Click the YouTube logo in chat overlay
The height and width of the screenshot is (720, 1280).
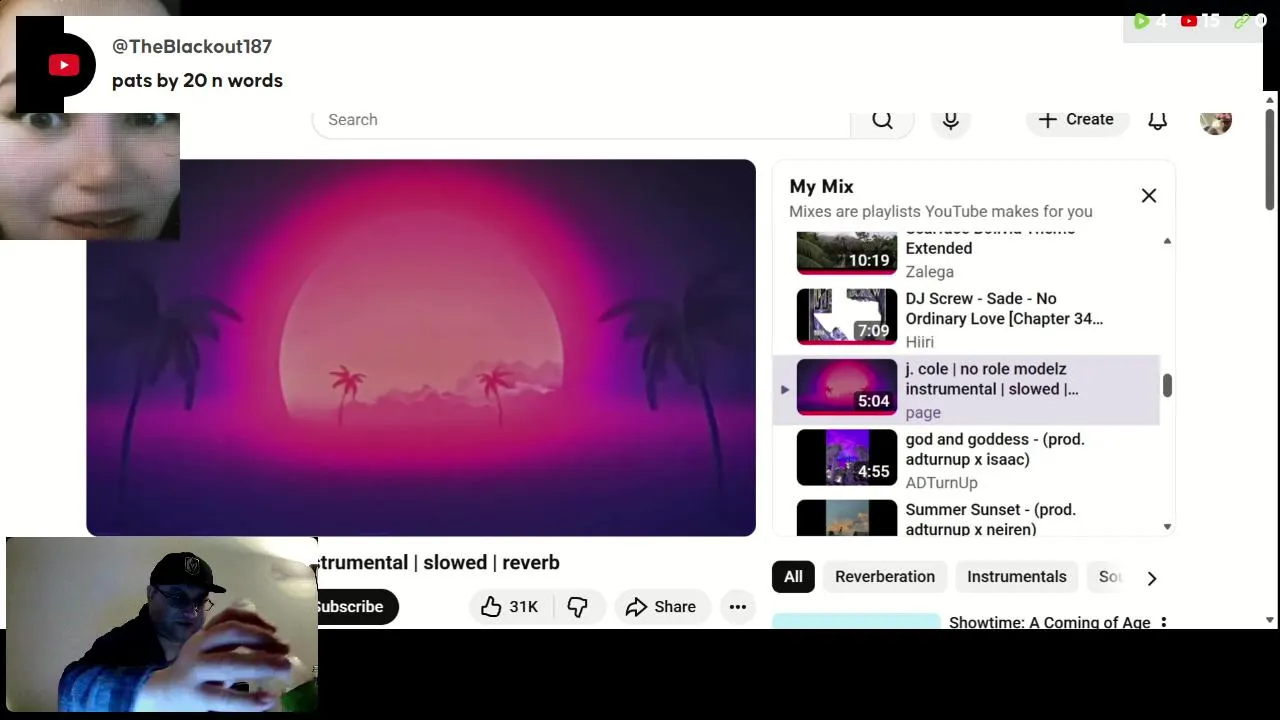click(x=64, y=66)
